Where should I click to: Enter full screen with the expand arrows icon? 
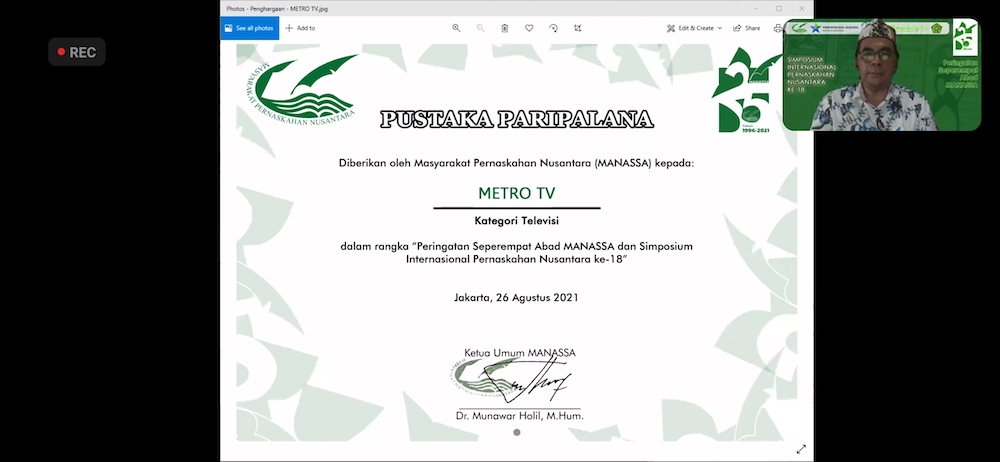[801, 449]
